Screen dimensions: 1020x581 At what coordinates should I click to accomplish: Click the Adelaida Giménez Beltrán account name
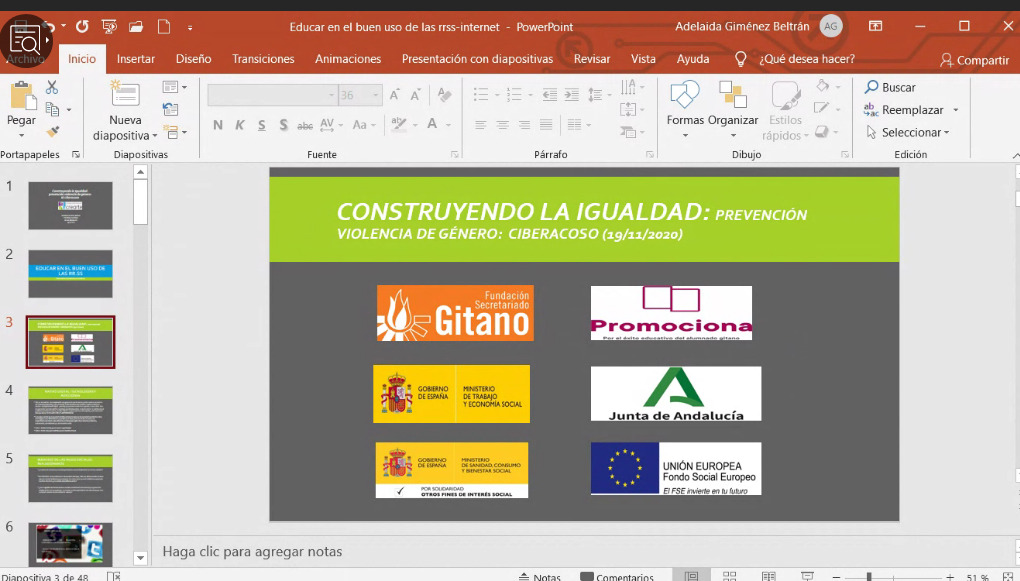pos(742,27)
